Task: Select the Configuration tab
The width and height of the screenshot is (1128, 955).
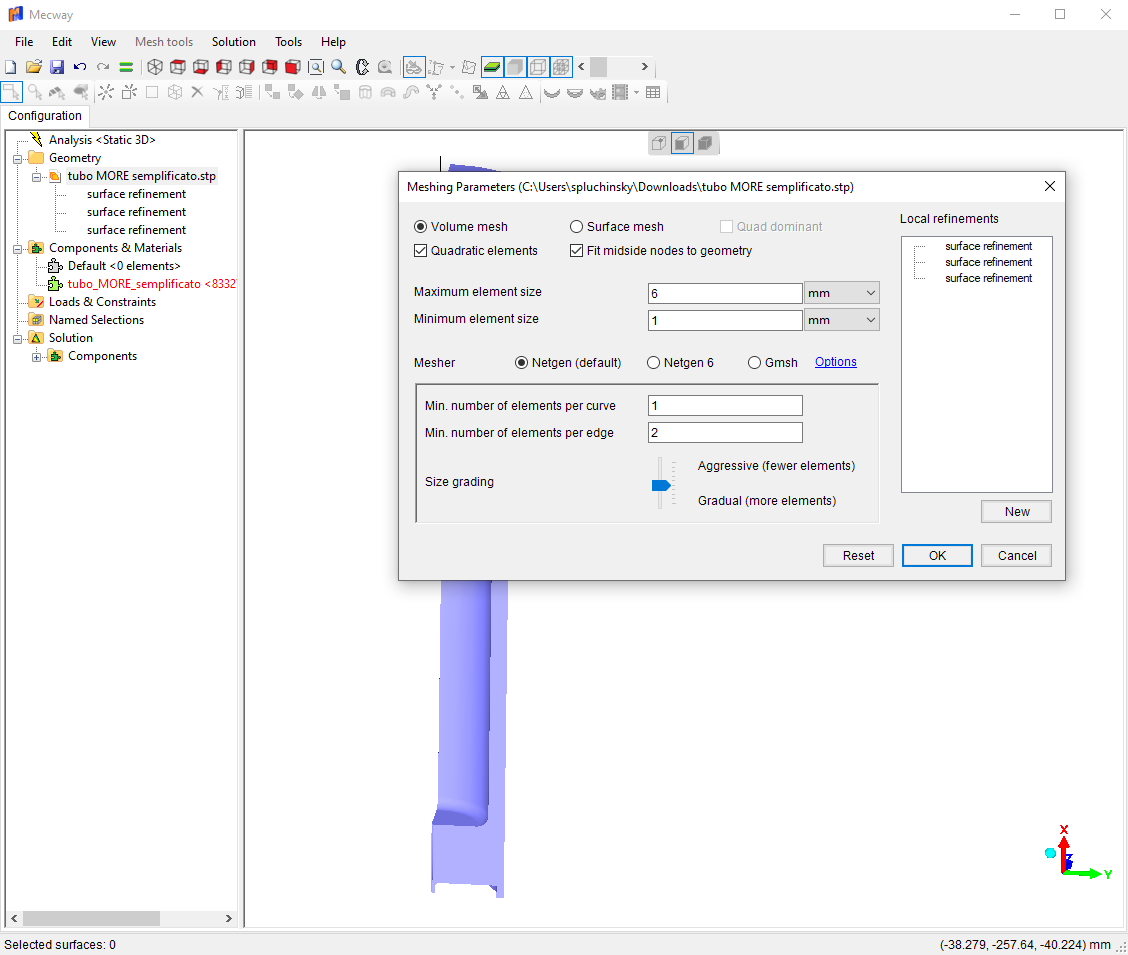Action: (x=45, y=116)
